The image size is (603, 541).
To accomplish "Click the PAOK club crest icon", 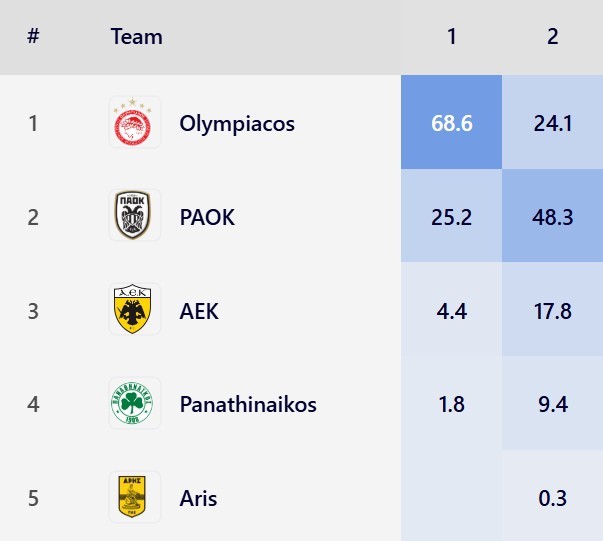I will pyautogui.click(x=134, y=216).
